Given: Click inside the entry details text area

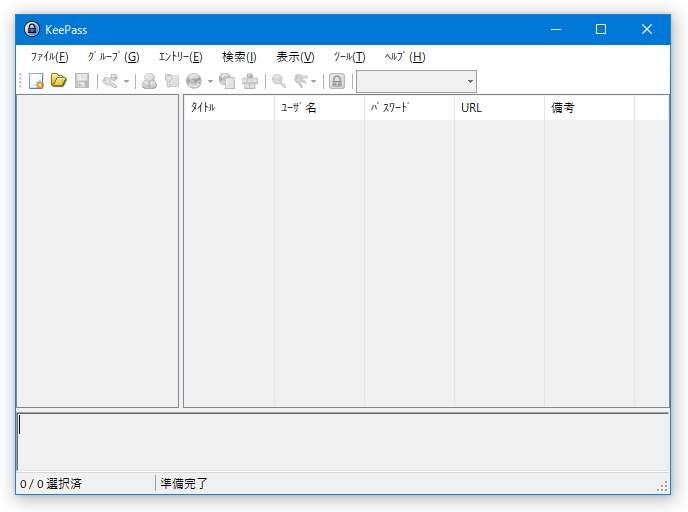Looking at the screenshot, I should click(x=343, y=442).
